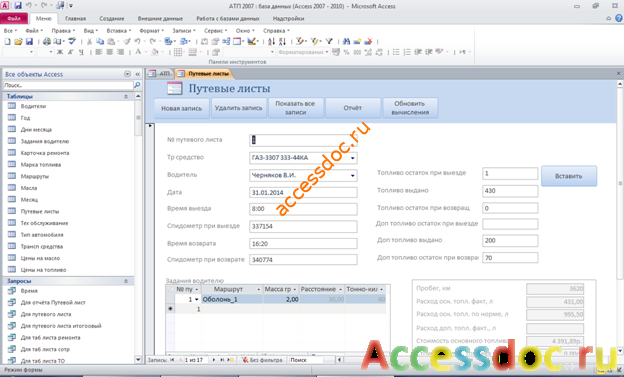Collapse the Таблицы group in navigation pane
624x377 pixels.
[x=126, y=96]
